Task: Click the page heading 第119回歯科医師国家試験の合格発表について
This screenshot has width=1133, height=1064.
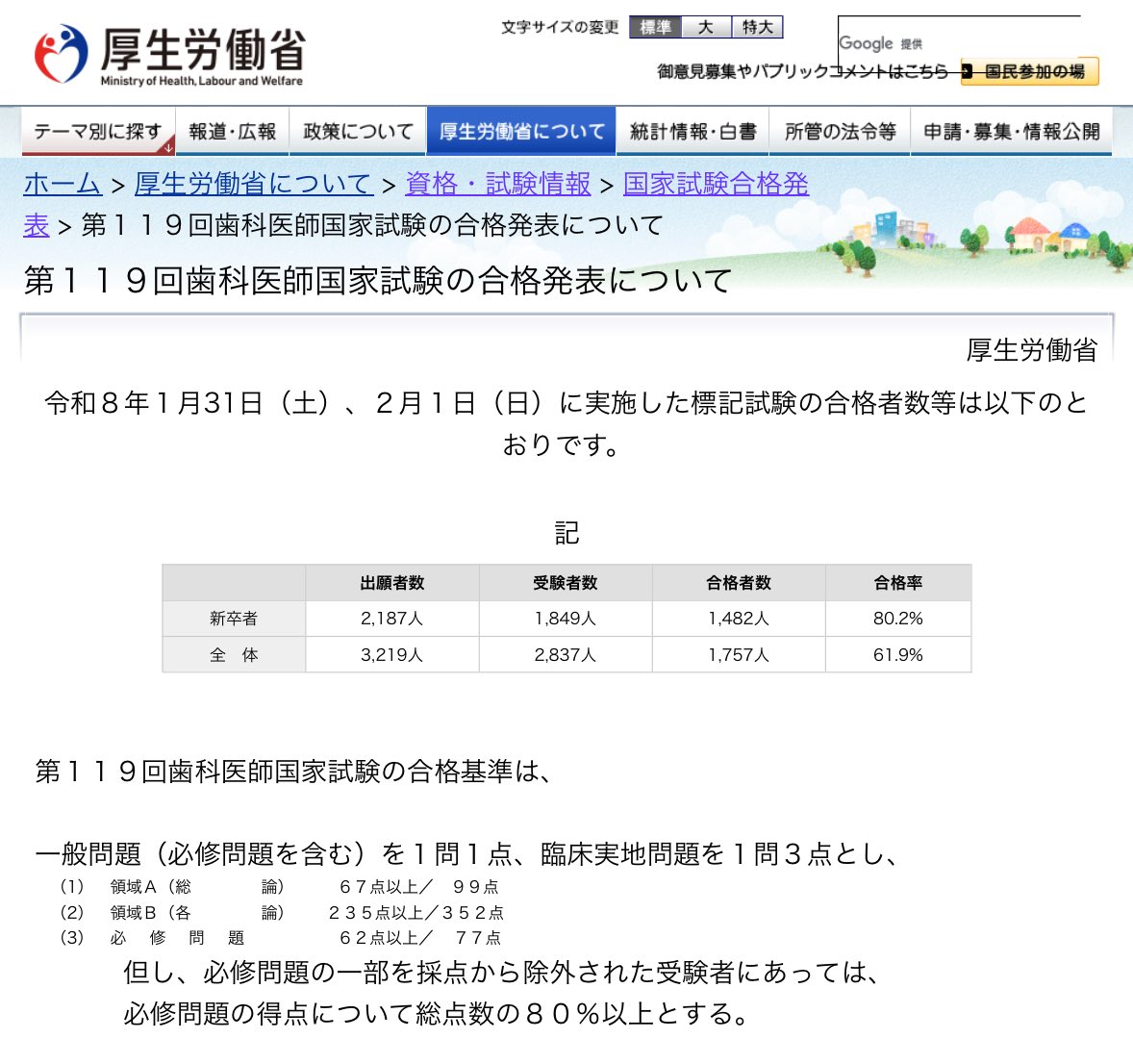Action: [378, 281]
